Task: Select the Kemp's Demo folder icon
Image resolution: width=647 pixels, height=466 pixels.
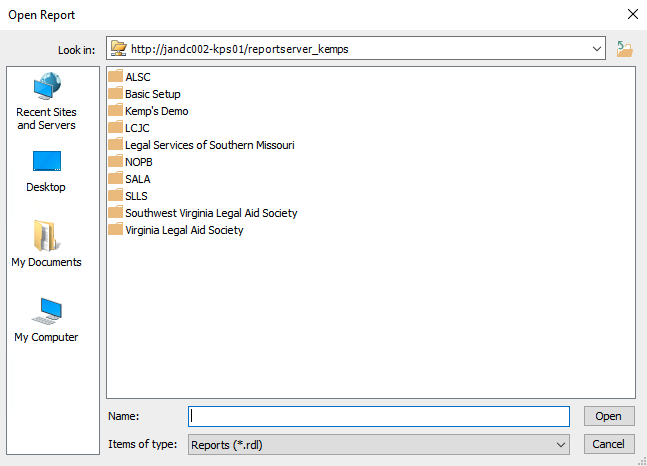Action: point(116,110)
